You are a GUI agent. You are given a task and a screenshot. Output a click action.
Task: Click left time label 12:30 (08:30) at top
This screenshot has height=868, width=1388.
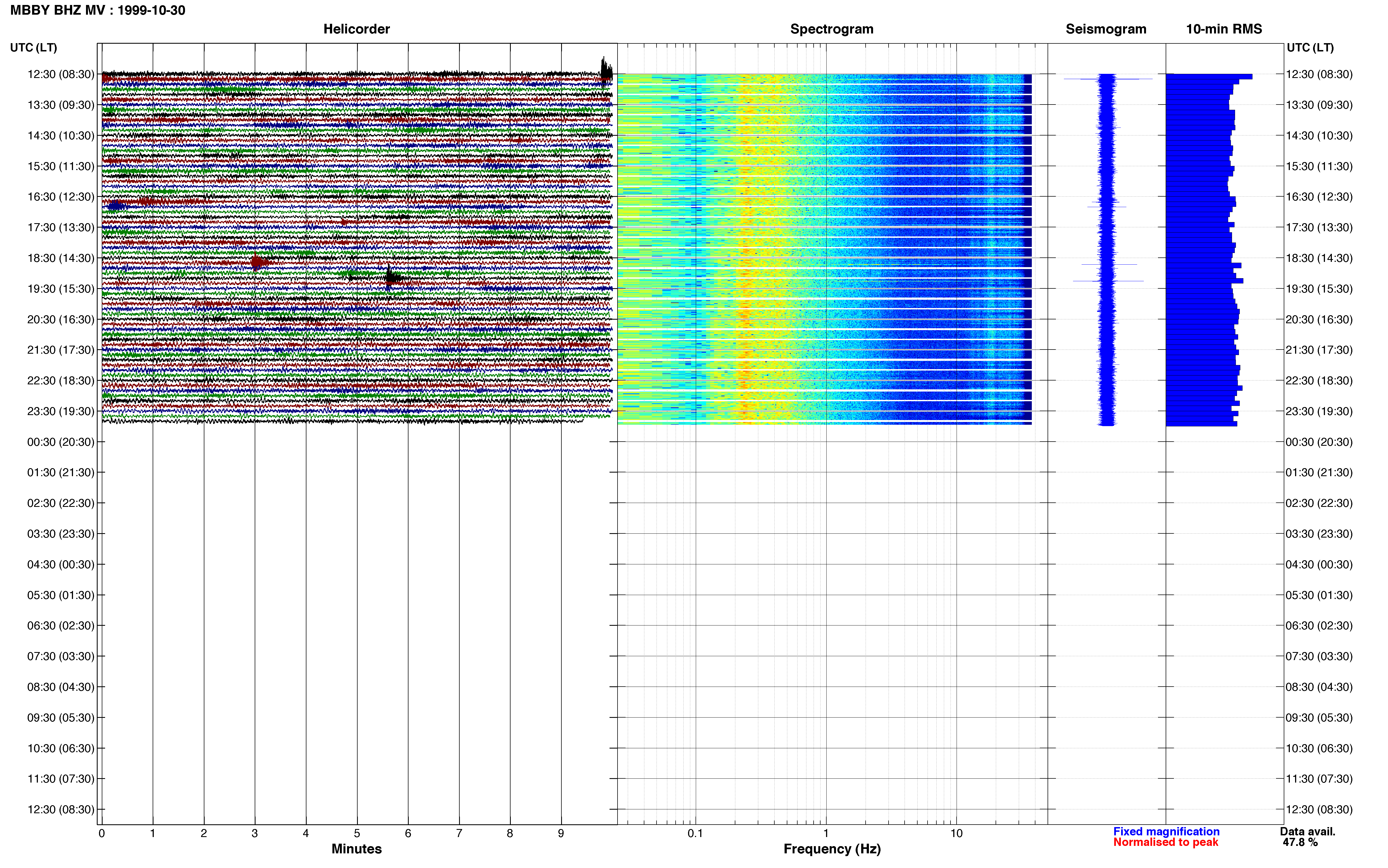tap(61, 74)
